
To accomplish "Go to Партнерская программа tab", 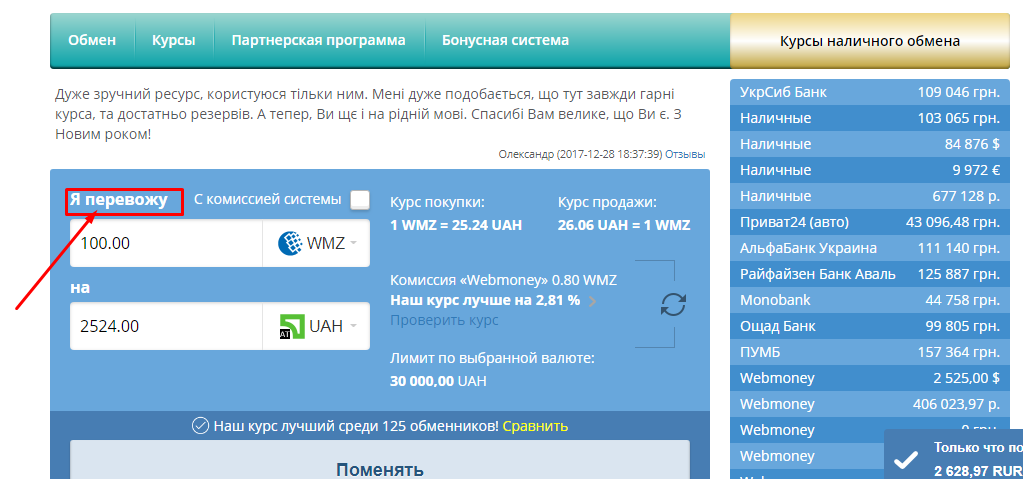I will [x=318, y=40].
